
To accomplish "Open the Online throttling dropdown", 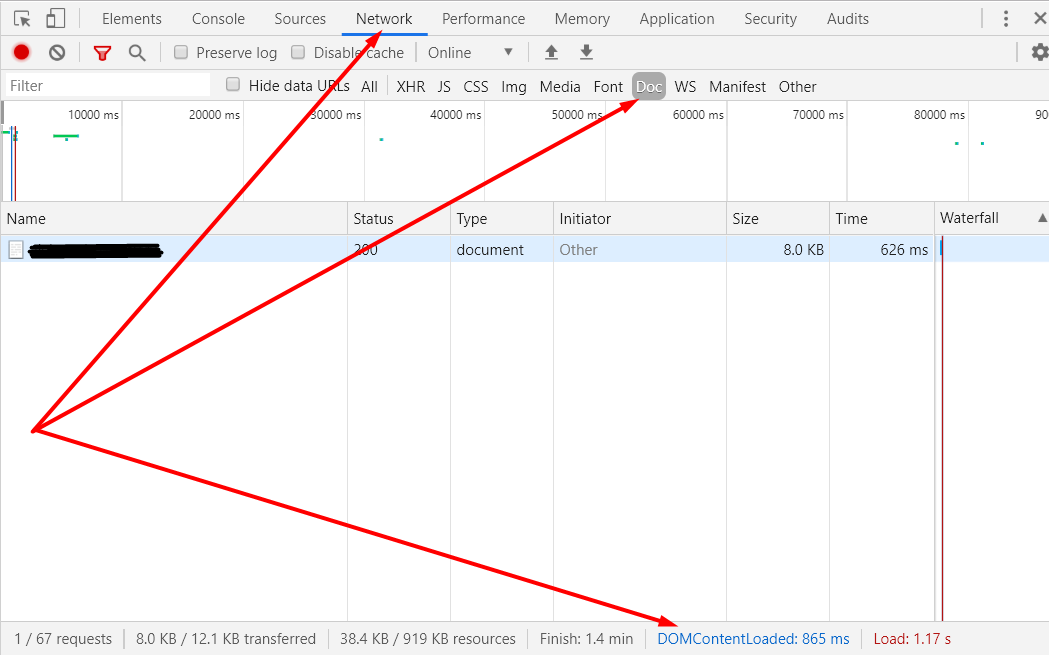I will pyautogui.click(x=470, y=52).
